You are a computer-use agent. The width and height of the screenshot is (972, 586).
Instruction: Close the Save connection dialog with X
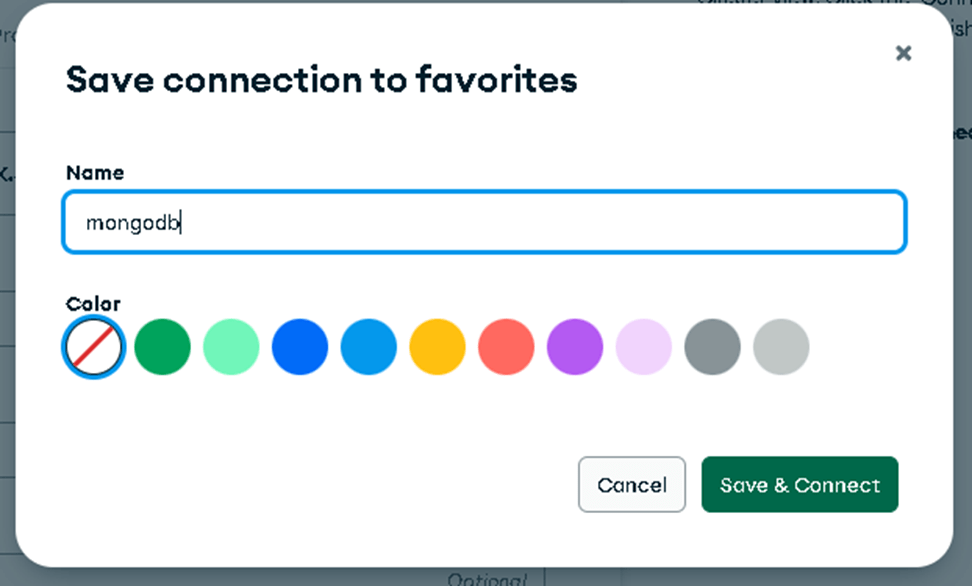tap(903, 53)
